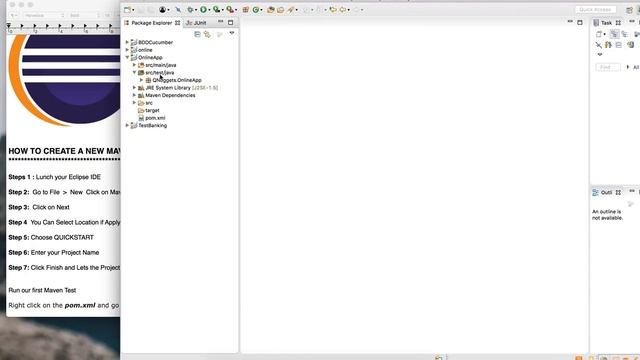Click the Quick Access search field
The height and width of the screenshot is (360, 640).
pyautogui.click(x=596, y=9)
